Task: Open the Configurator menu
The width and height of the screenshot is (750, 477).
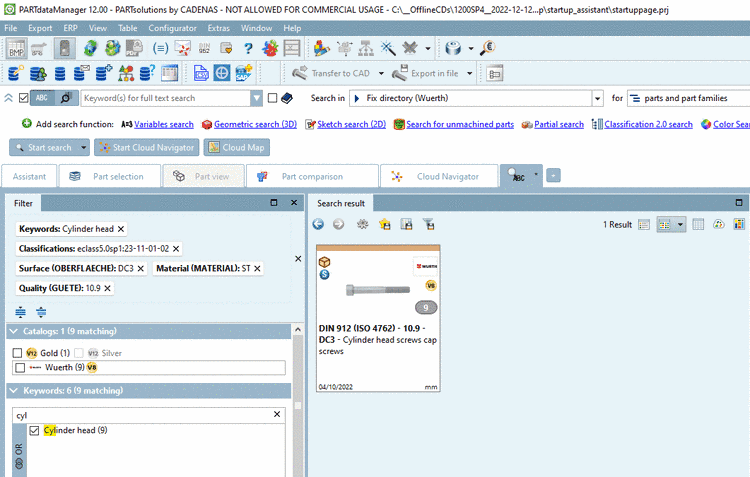Action: coord(172,28)
